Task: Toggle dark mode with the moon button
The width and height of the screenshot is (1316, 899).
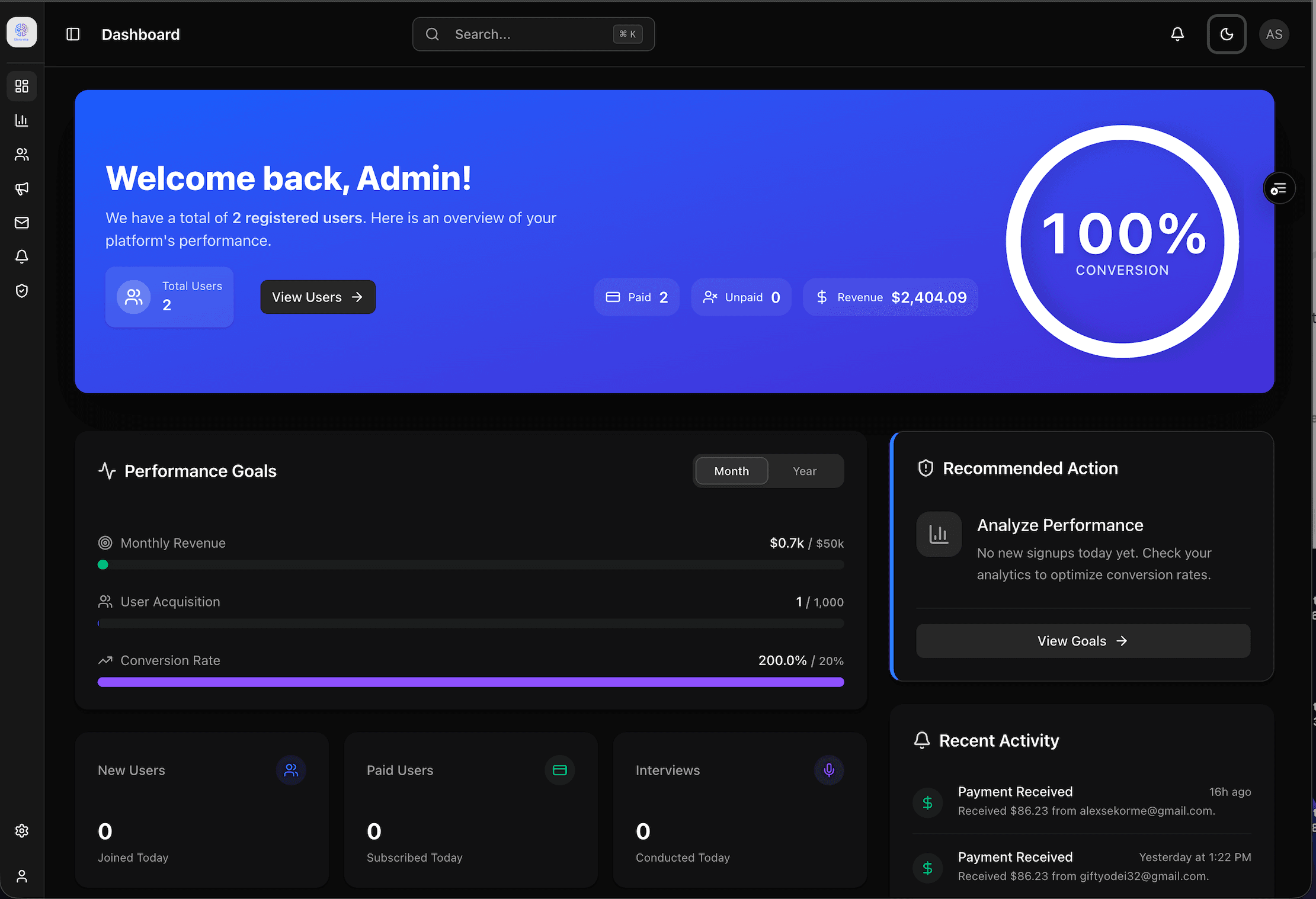Action: coord(1226,34)
